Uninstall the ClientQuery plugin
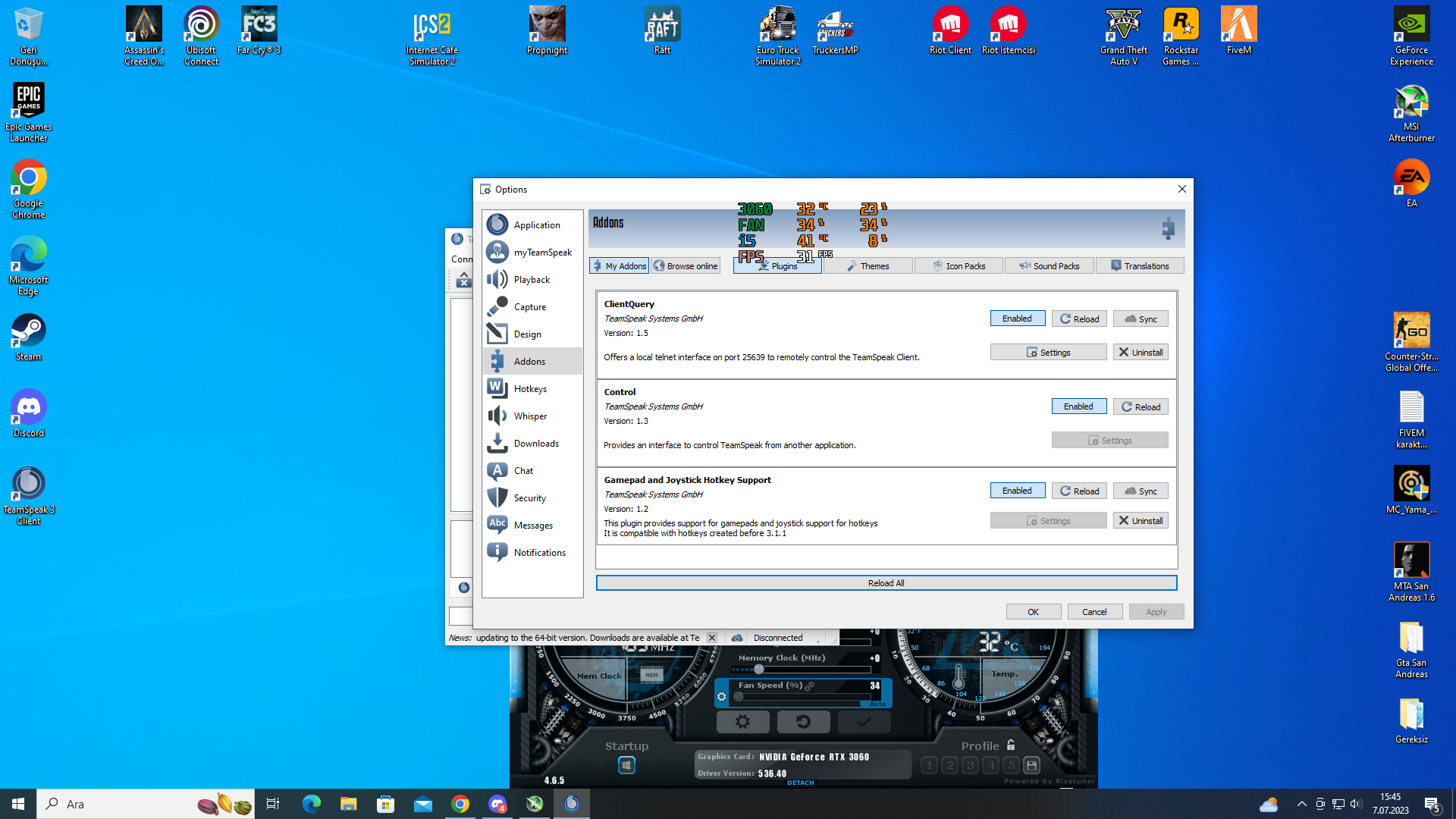 pyautogui.click(x=1141, y=353)
